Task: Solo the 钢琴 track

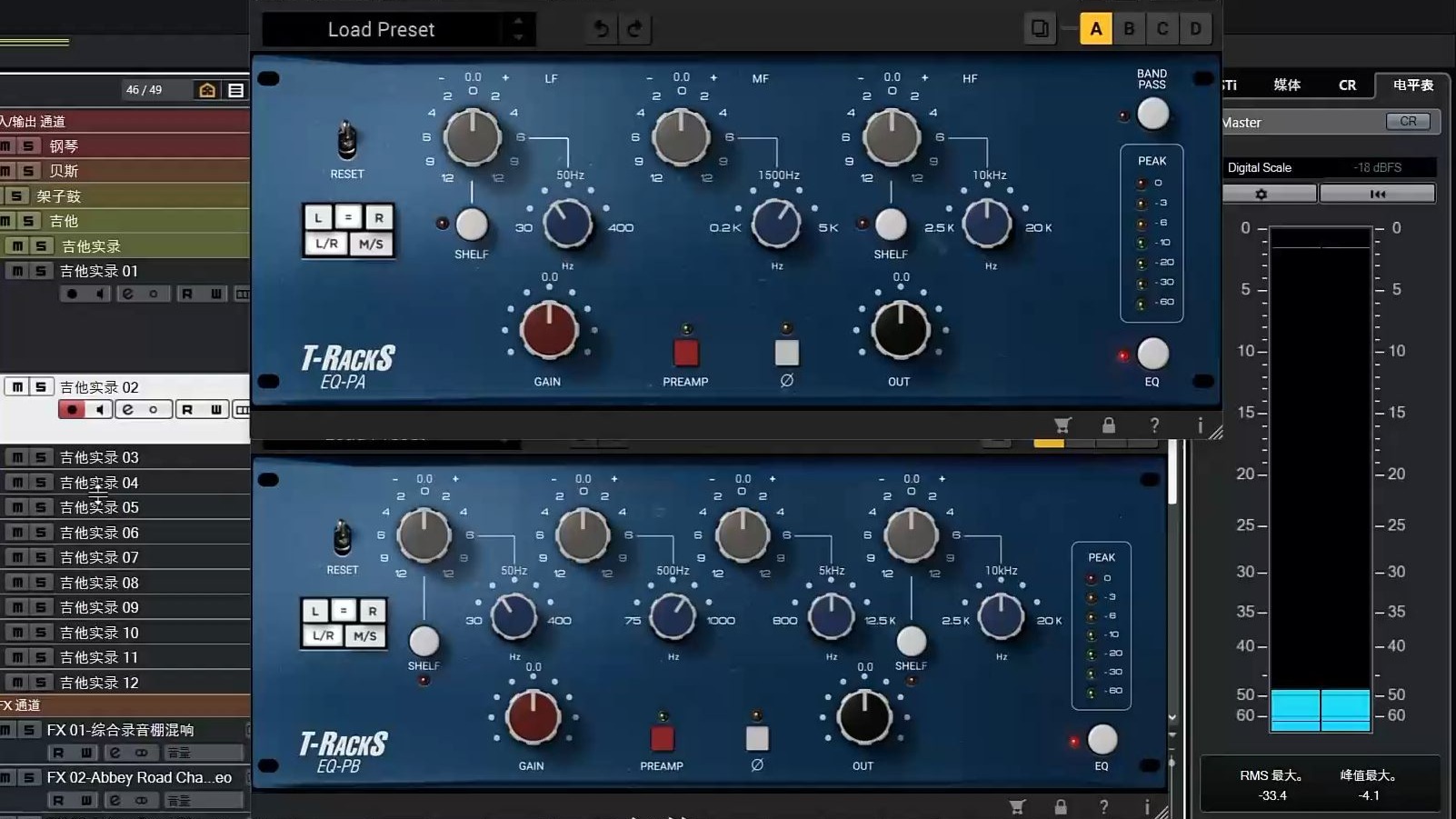Action: click(28, 146)
